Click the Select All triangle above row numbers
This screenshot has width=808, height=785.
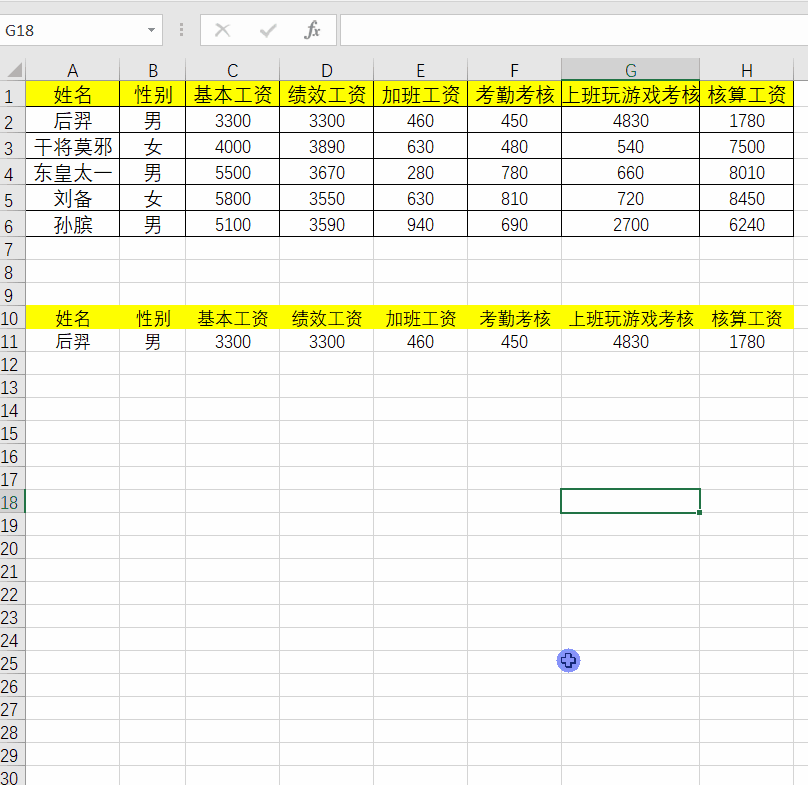pyautogui.click(x=12, y=70)
